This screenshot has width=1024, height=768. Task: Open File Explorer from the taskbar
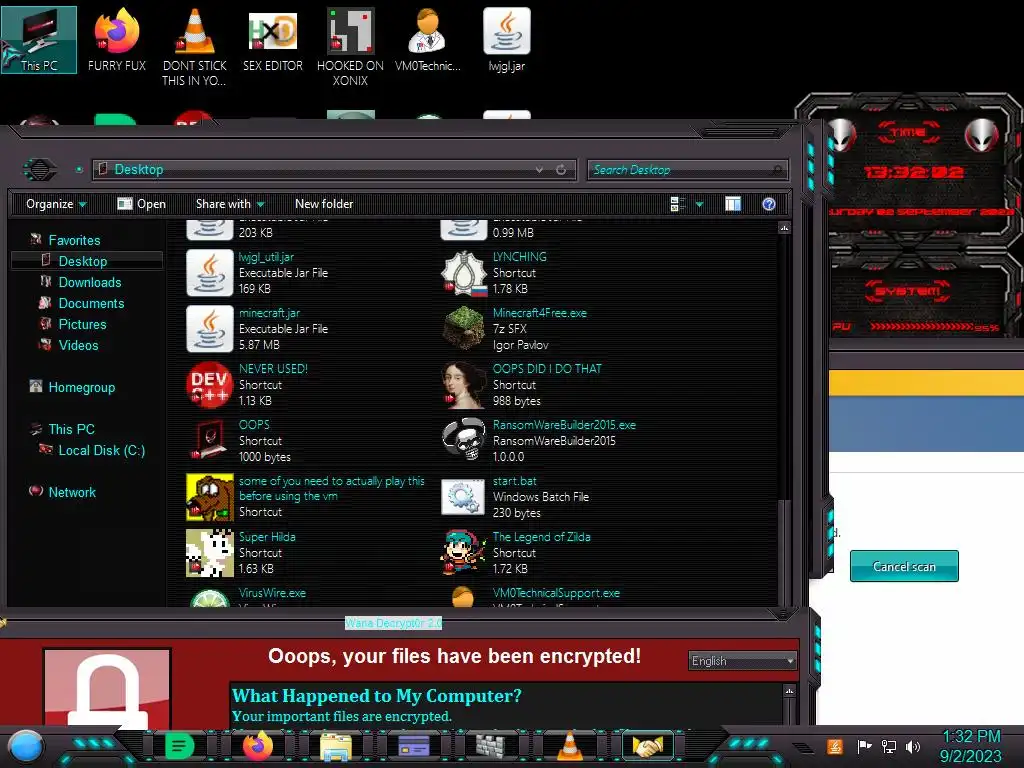pos(336,747)
